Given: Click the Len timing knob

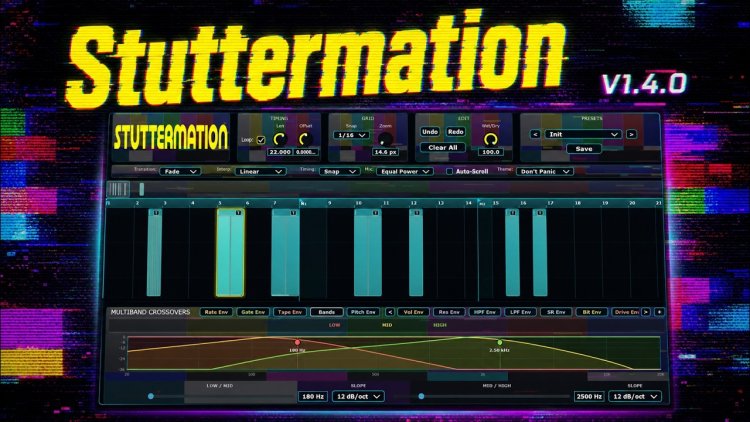Looking at the screenshot, I should click(x=280, y=139).
